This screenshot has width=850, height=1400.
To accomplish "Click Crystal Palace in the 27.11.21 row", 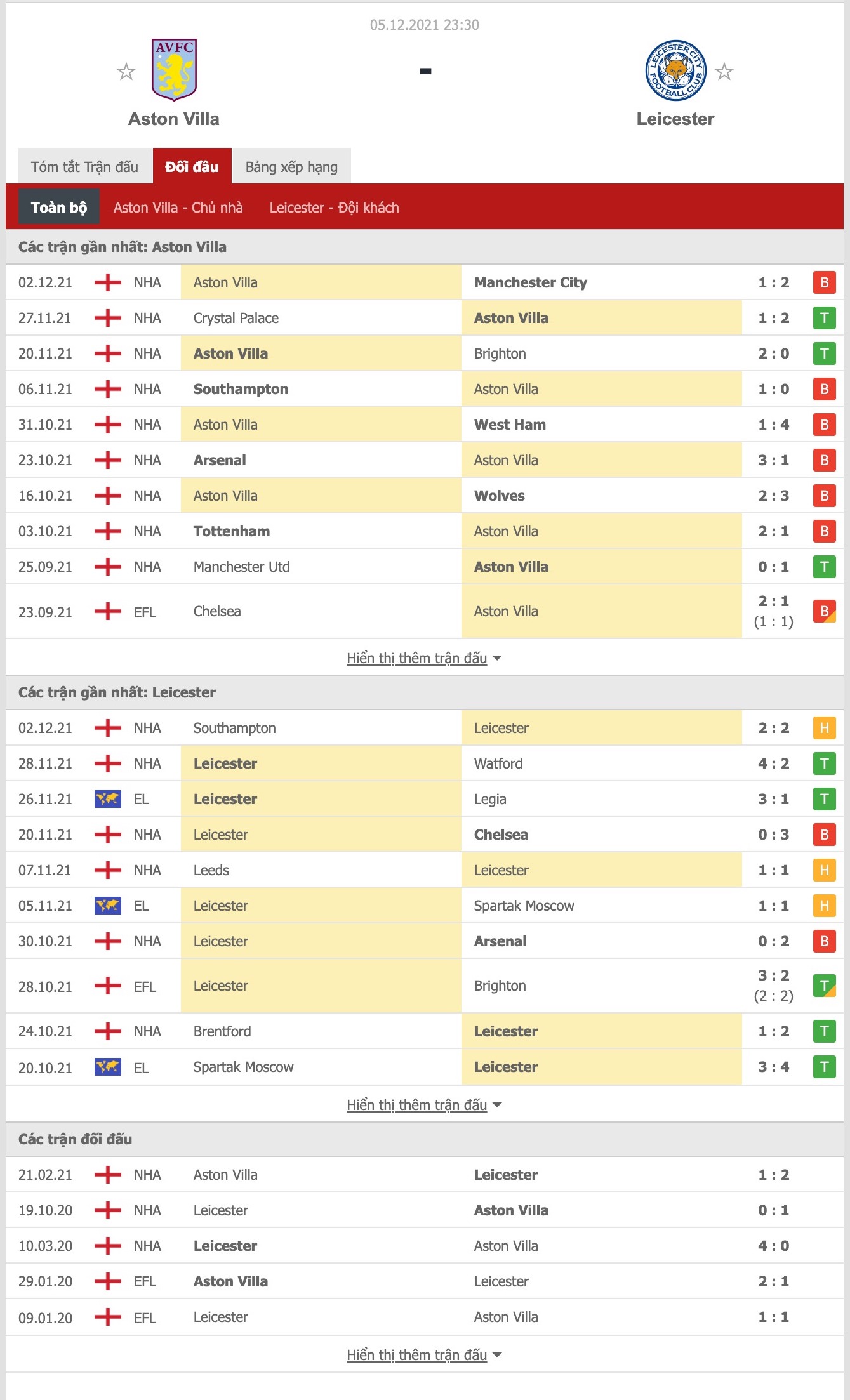I will (236, 318).
